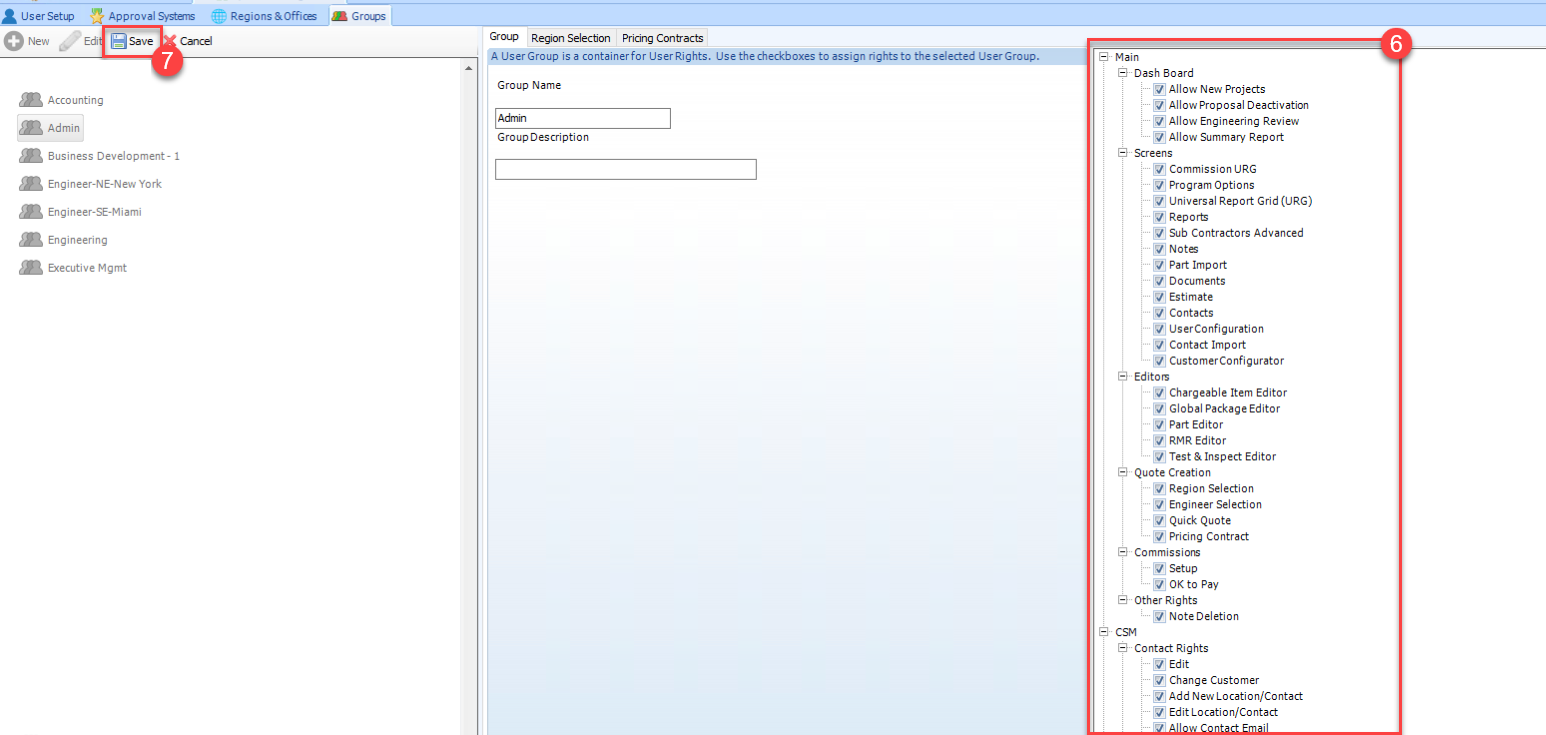The image size is (1546, 735).
Task: Toggle Test & Inspect Editor checkbox
Action: coord(1160,457)
